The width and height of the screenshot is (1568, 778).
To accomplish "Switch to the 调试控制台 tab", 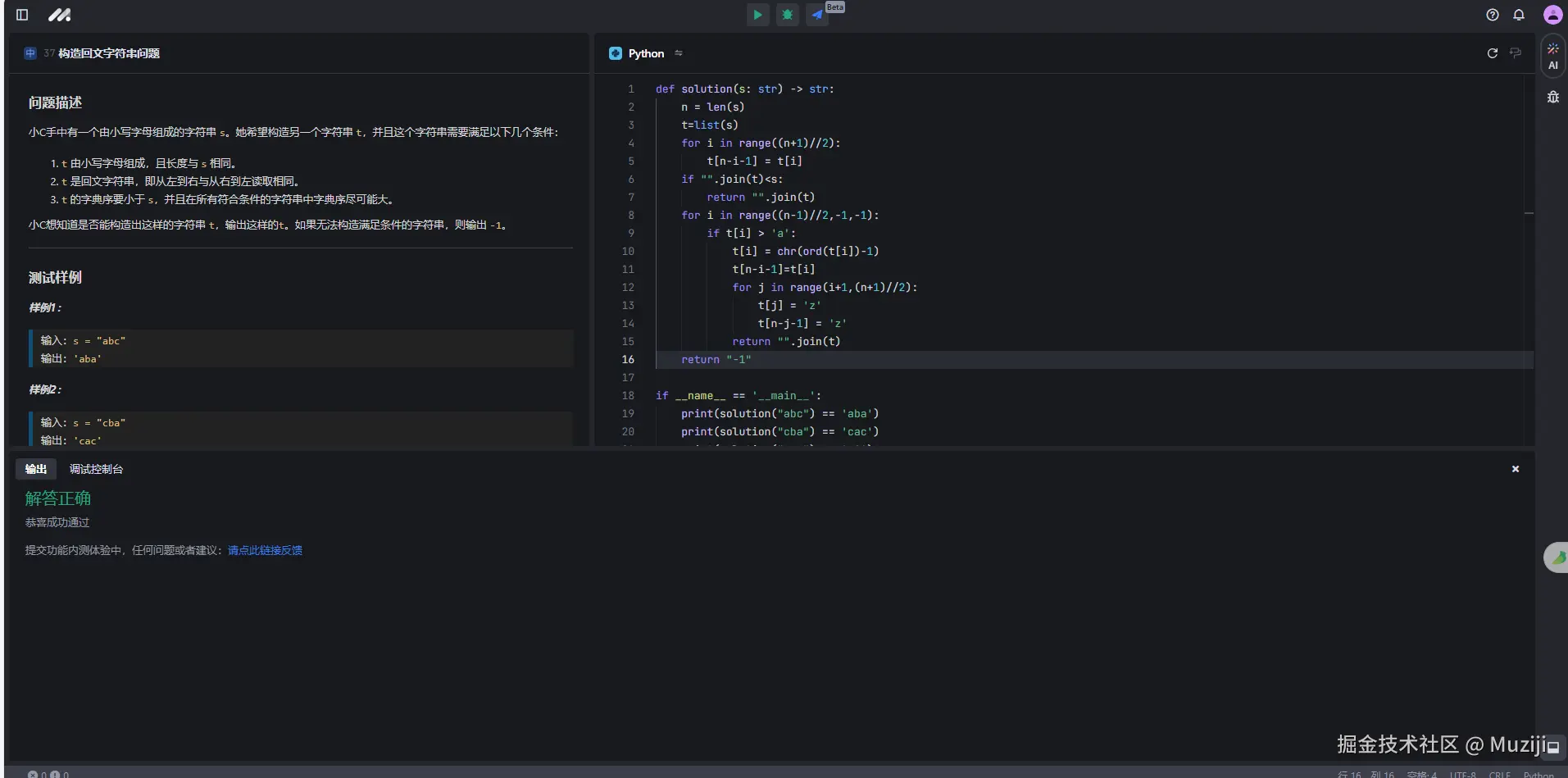I will pos(96,469).
